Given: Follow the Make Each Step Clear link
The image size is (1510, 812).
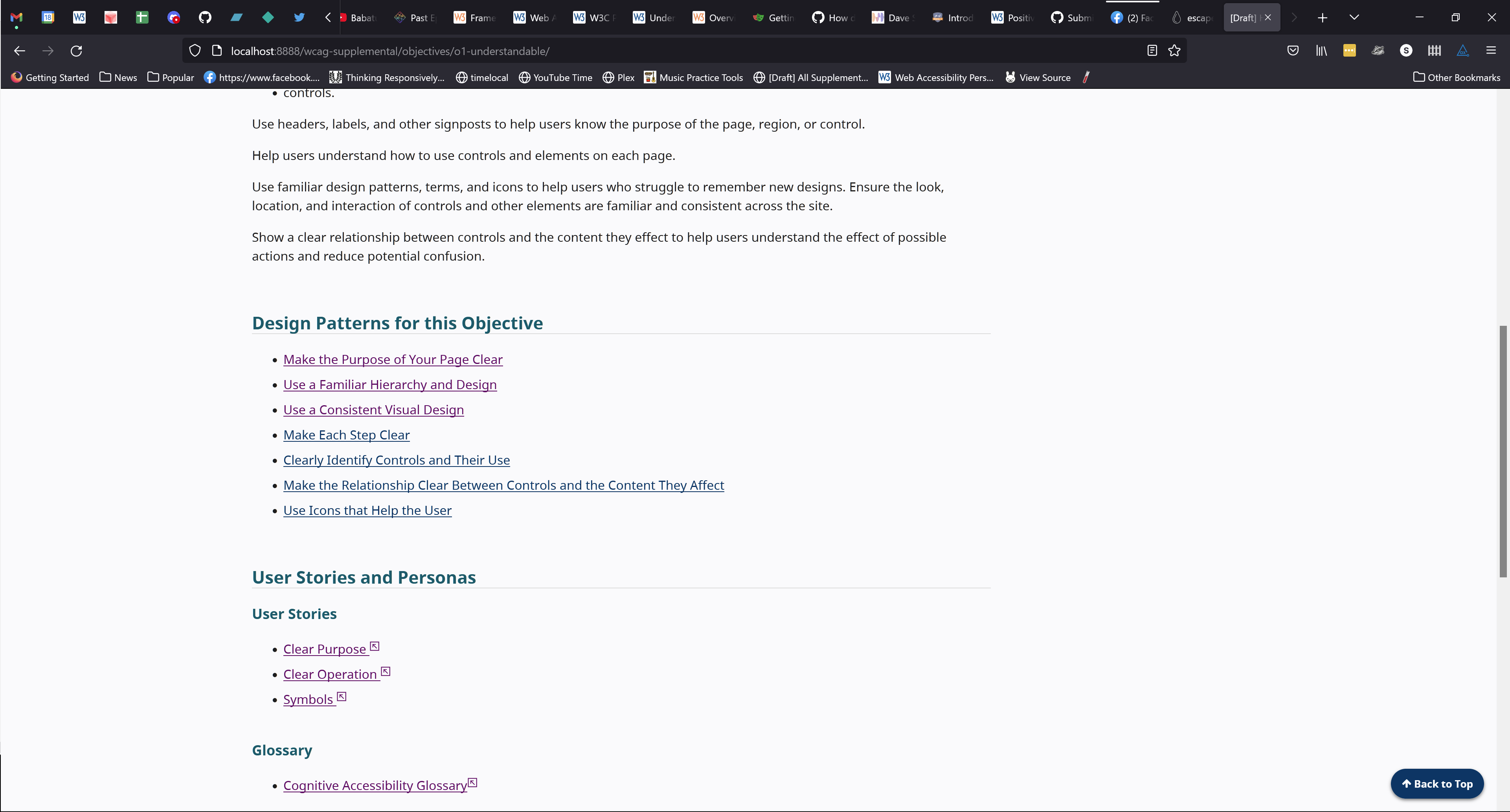Looking at the screenshot, I should pyautogui.click(x=346, y=435).
